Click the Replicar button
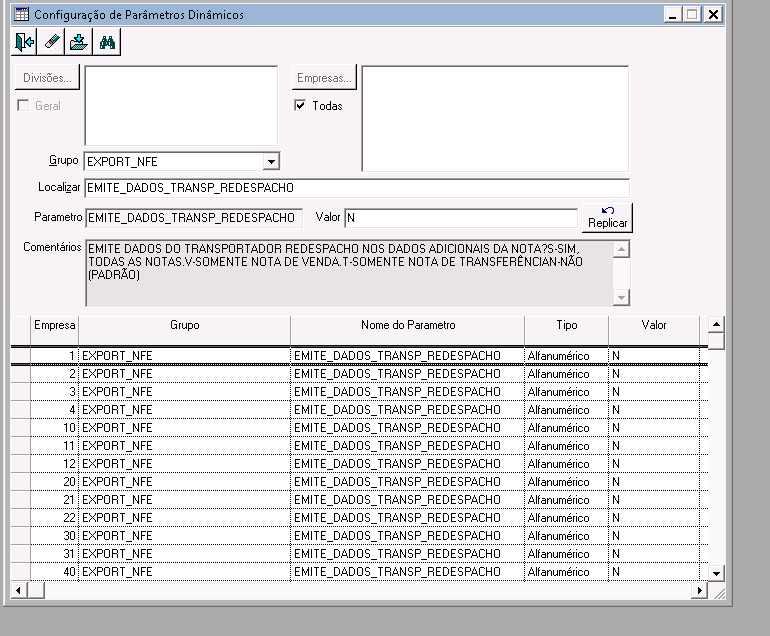The image size is (770, 636). (607, 218)
